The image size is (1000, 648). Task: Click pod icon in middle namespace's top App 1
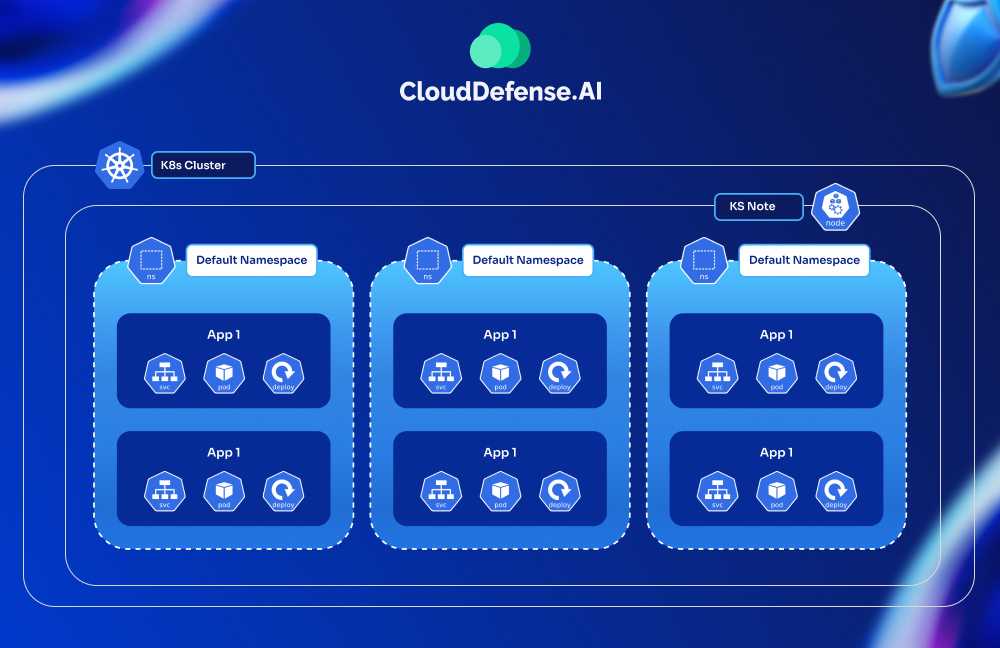click(x=500, y=374)
